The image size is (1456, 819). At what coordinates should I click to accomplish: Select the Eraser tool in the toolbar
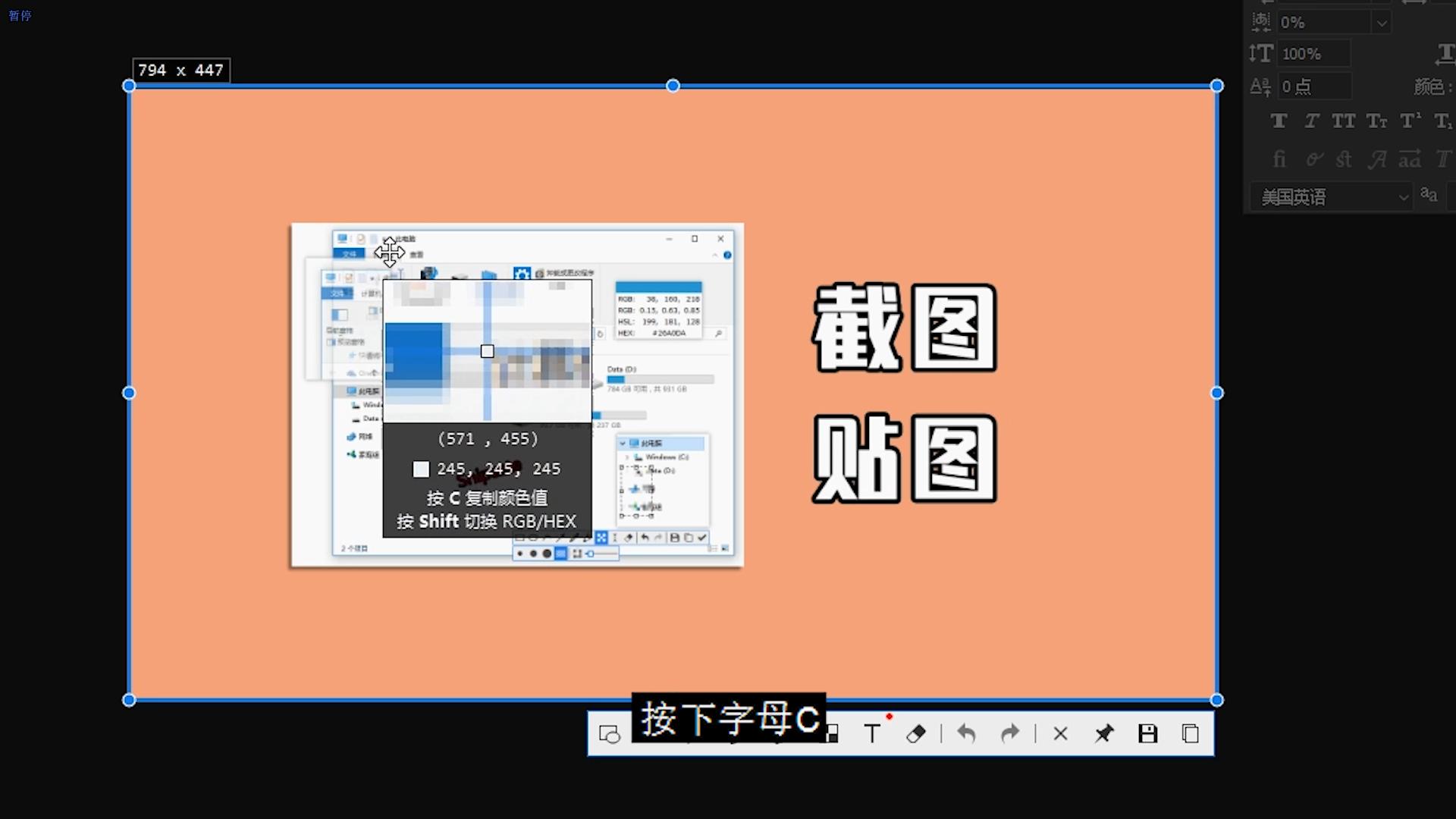click(x=917, y=733)
